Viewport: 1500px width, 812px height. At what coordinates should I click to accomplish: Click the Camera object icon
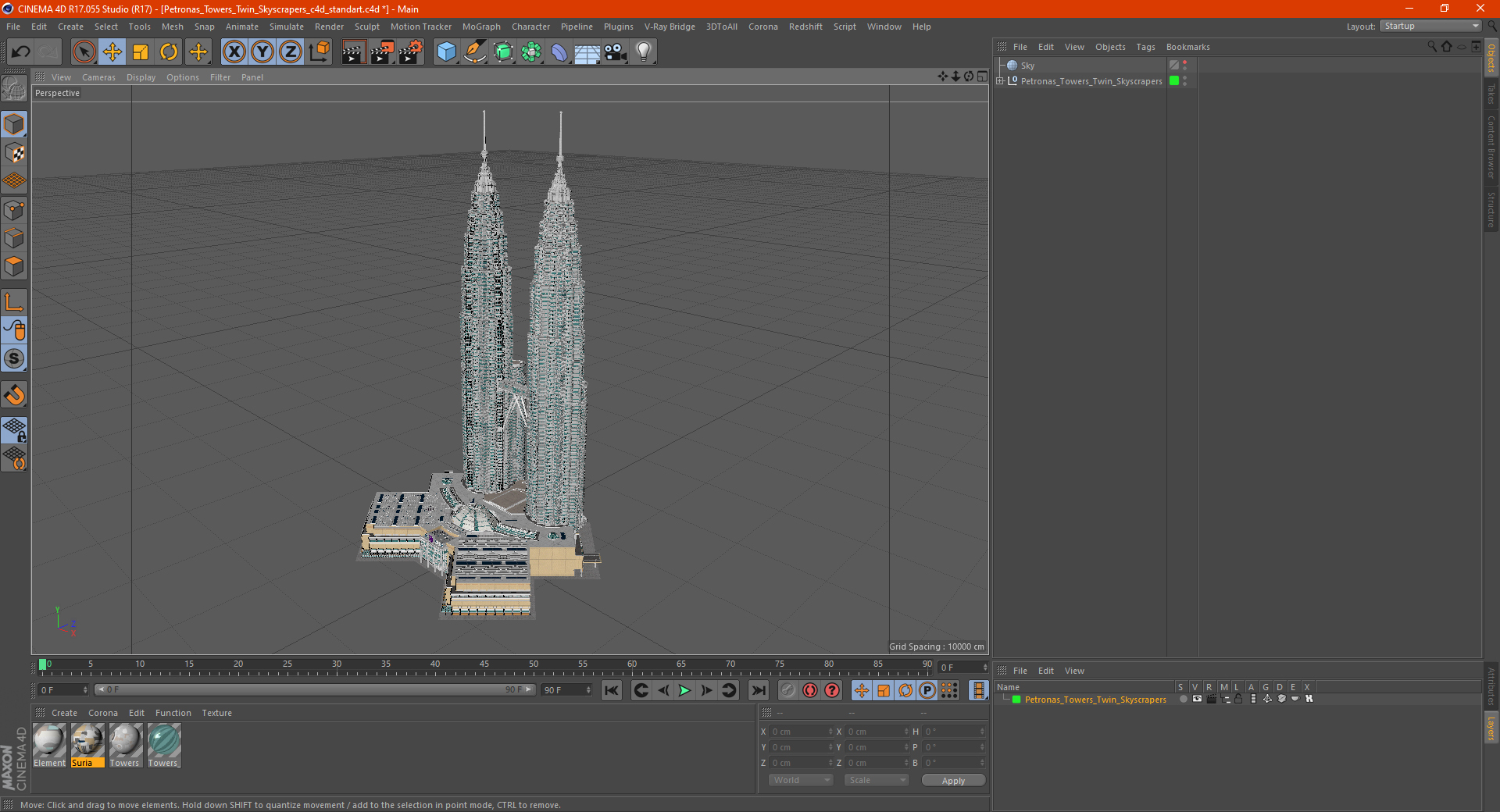(x=616, y=52)
